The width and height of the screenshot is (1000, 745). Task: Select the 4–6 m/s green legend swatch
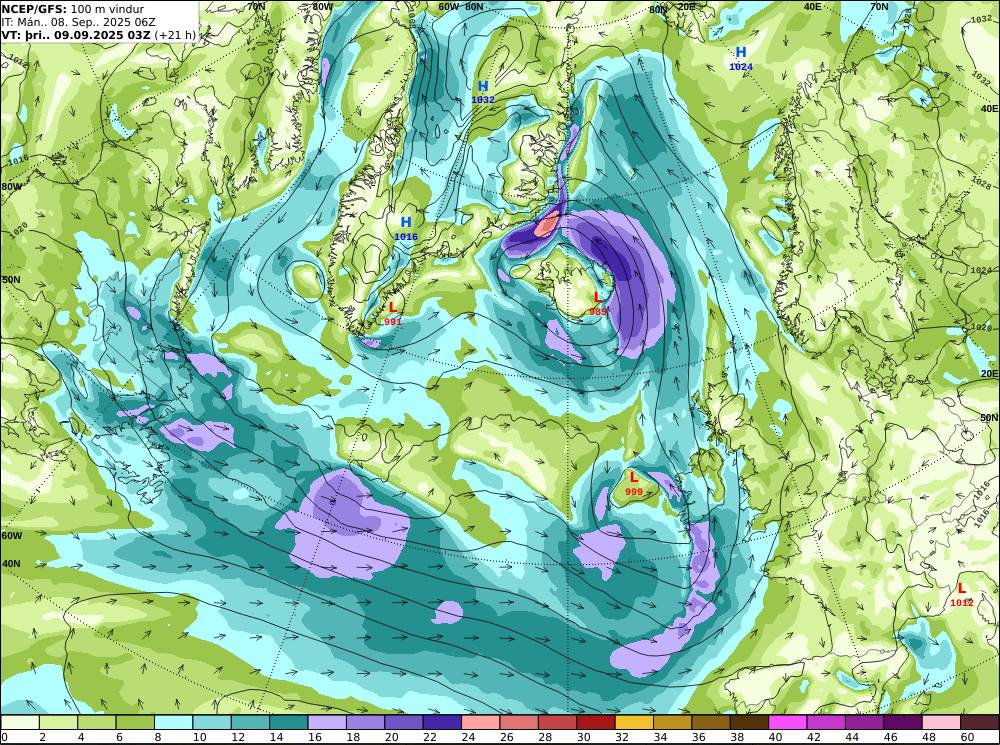pos(97,722)
